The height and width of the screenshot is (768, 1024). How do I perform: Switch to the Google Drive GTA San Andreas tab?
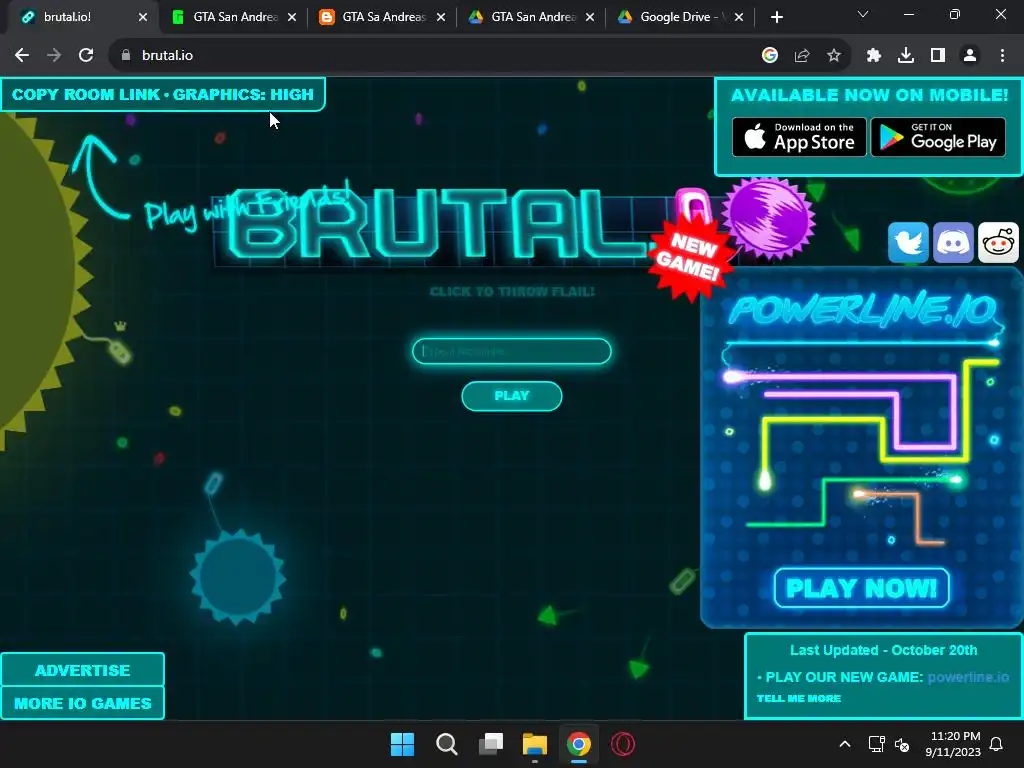tap(532, 17)
